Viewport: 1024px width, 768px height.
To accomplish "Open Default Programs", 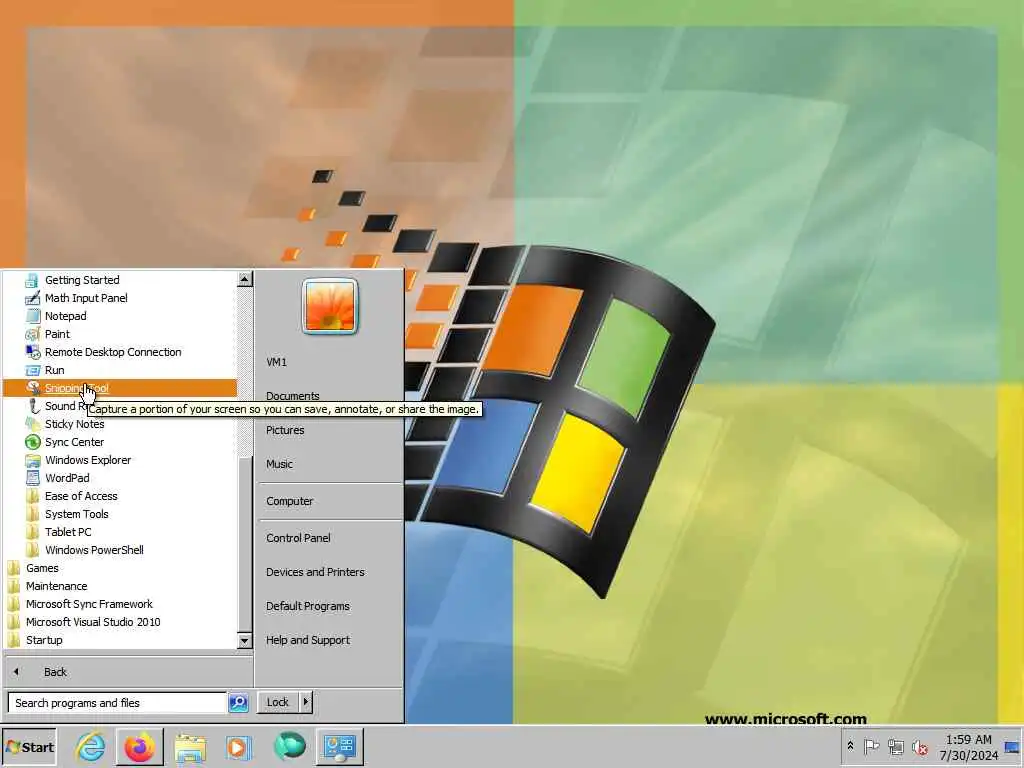I will pos(308,606).
